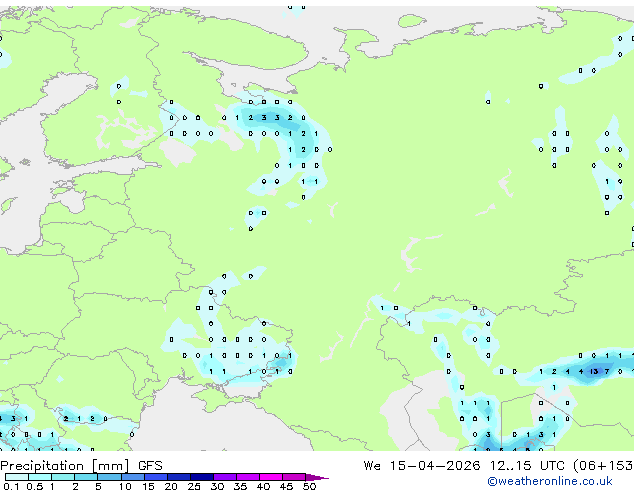Click the '10' legend label
The height and width of the screenshot is (490, 634).
(125, 486)
